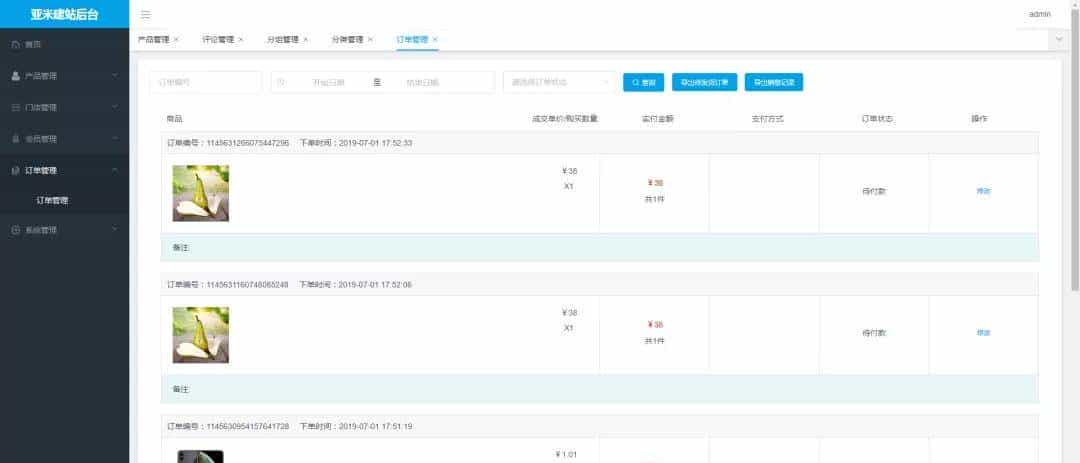Click the person icon beside 产品管理 in the sidebar
1080x463 pixels.
pyautogui.click(x=15, y=76)
